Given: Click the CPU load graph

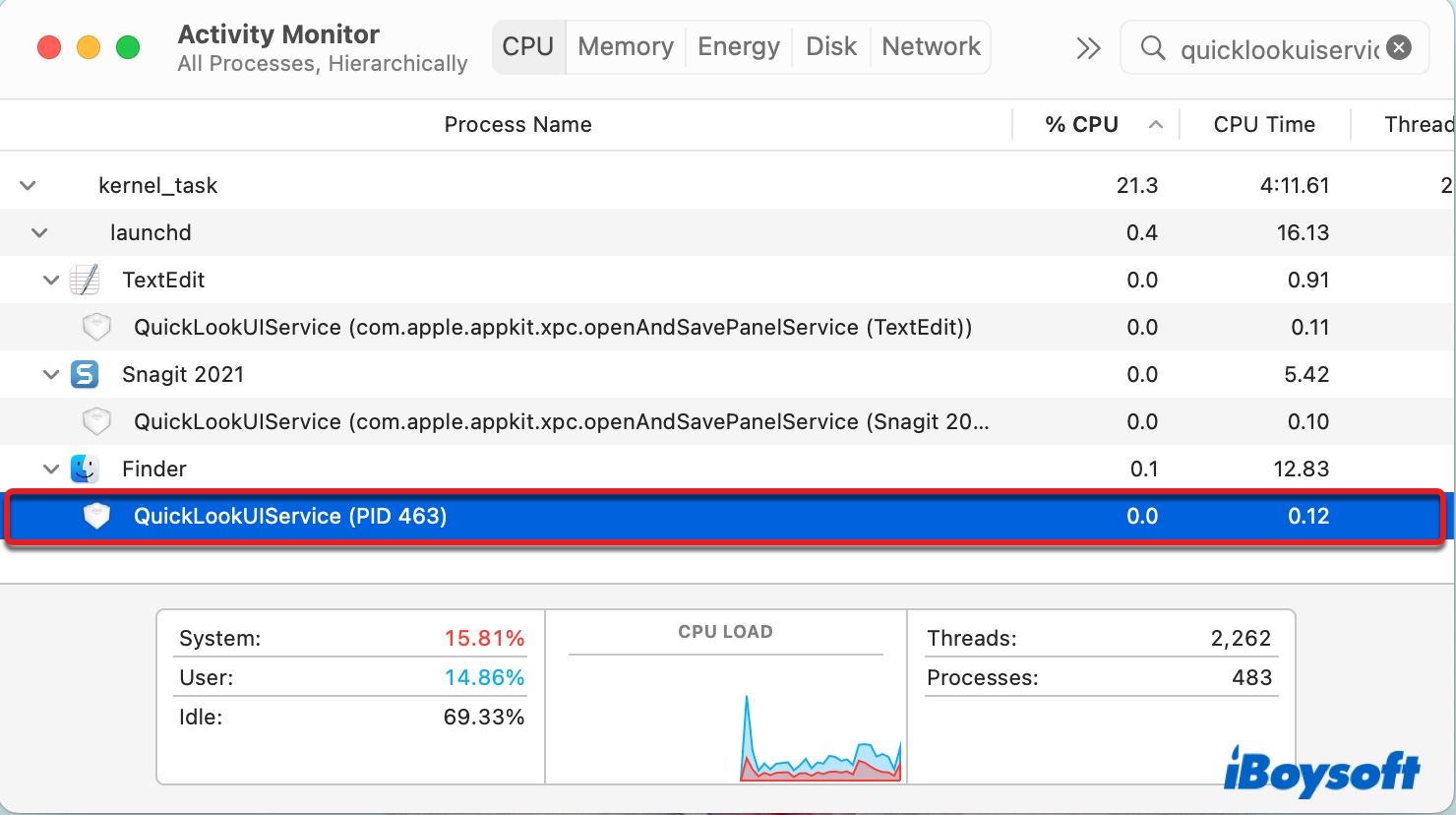Looking at the screenshot, I should 726,719.
